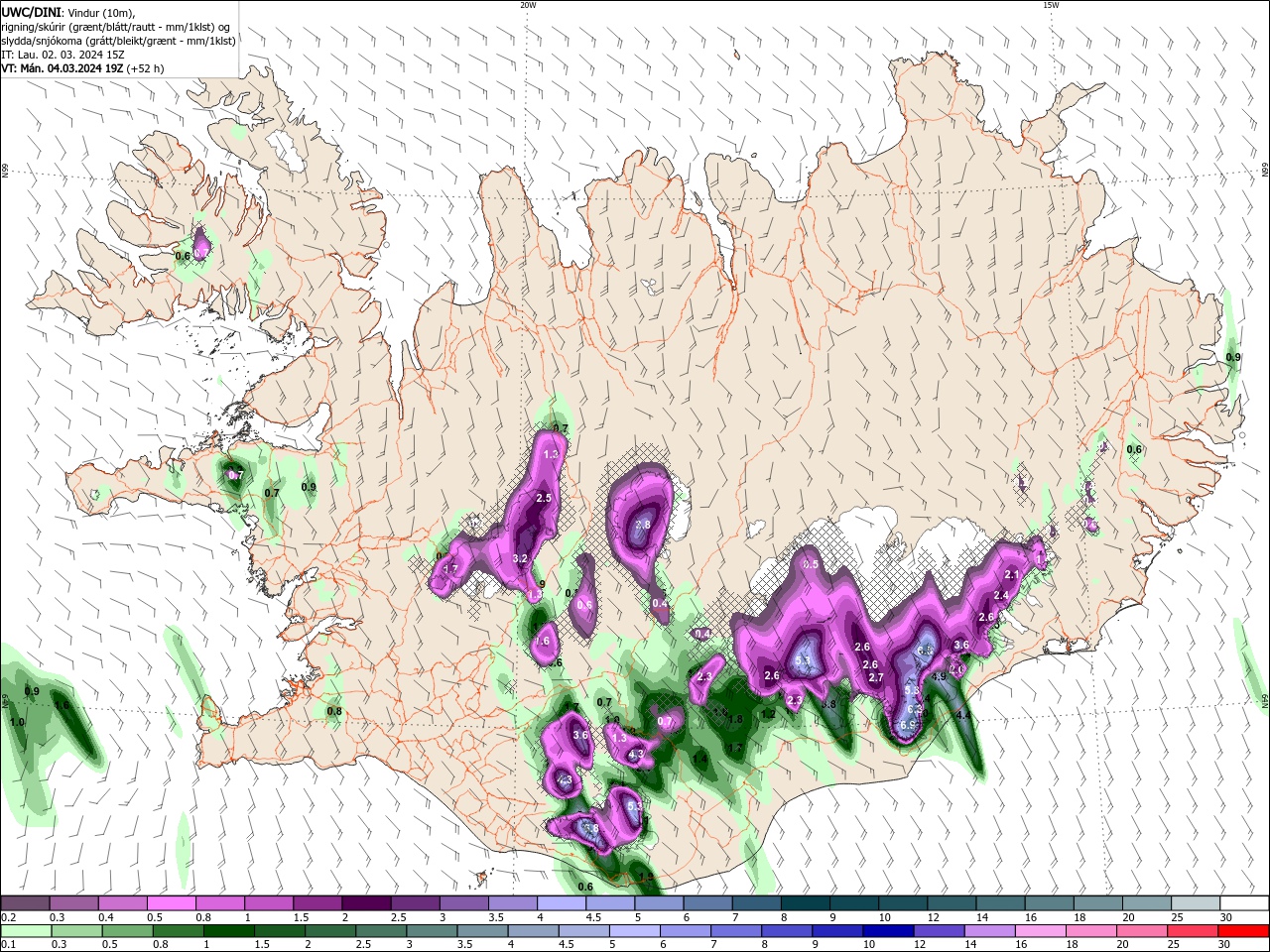
Task: Select the deep blue swatch between 10 and 12, lower legend
Action: point(886,931)
